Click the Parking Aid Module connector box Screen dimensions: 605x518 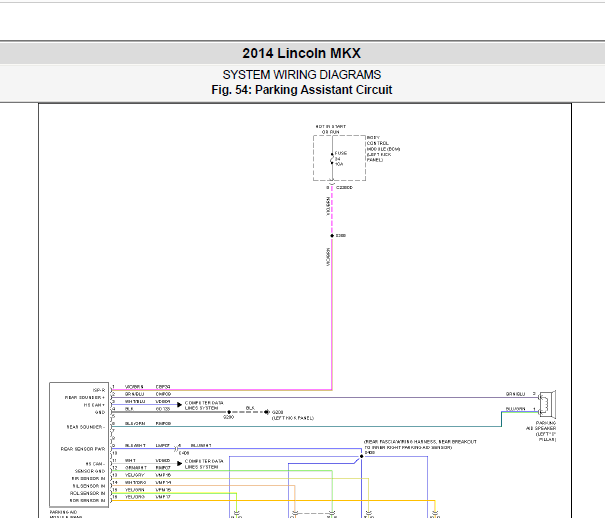pyautogui.click(x=79, y=445)
